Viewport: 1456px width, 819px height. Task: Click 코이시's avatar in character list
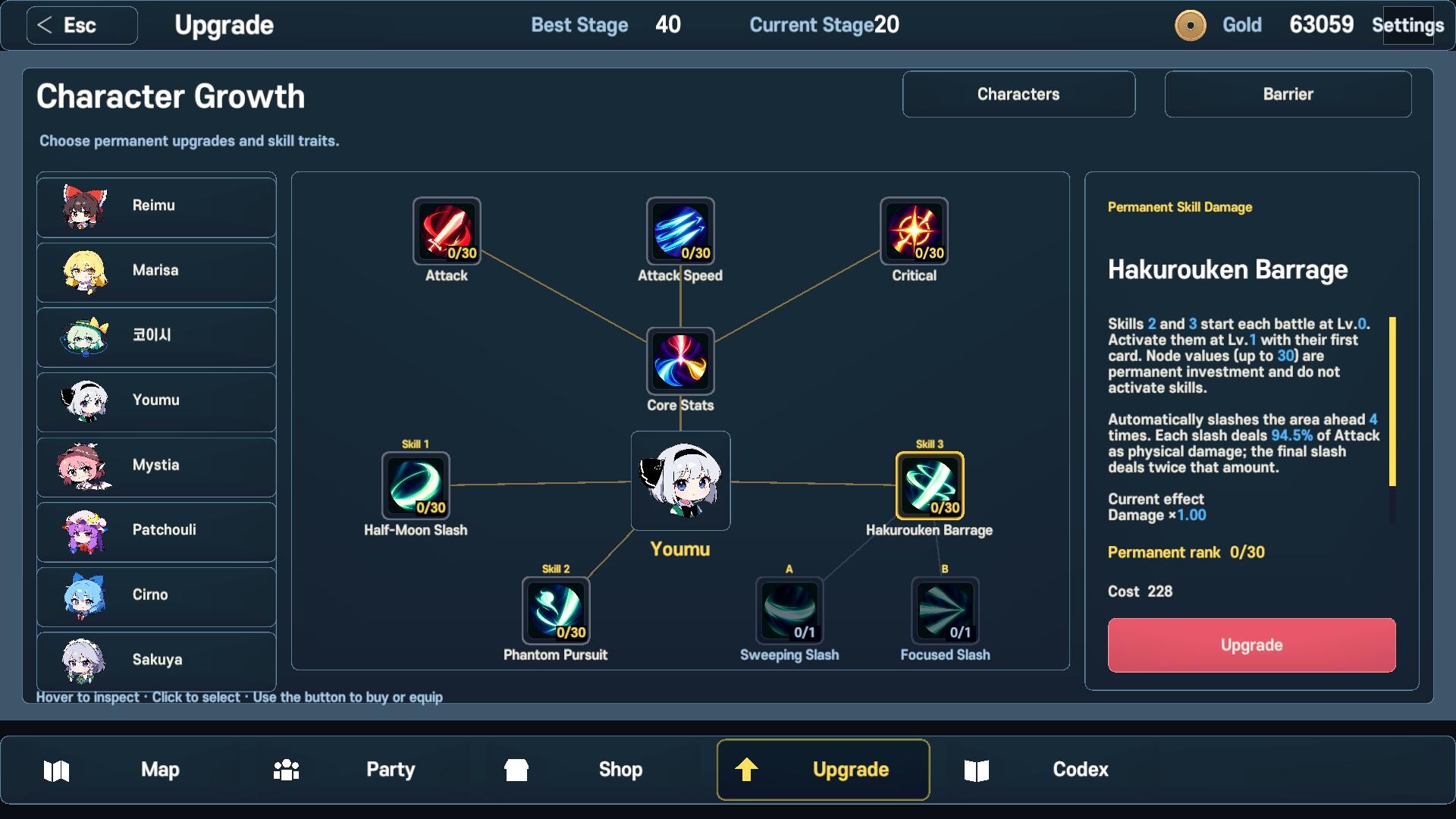point(84,337)
